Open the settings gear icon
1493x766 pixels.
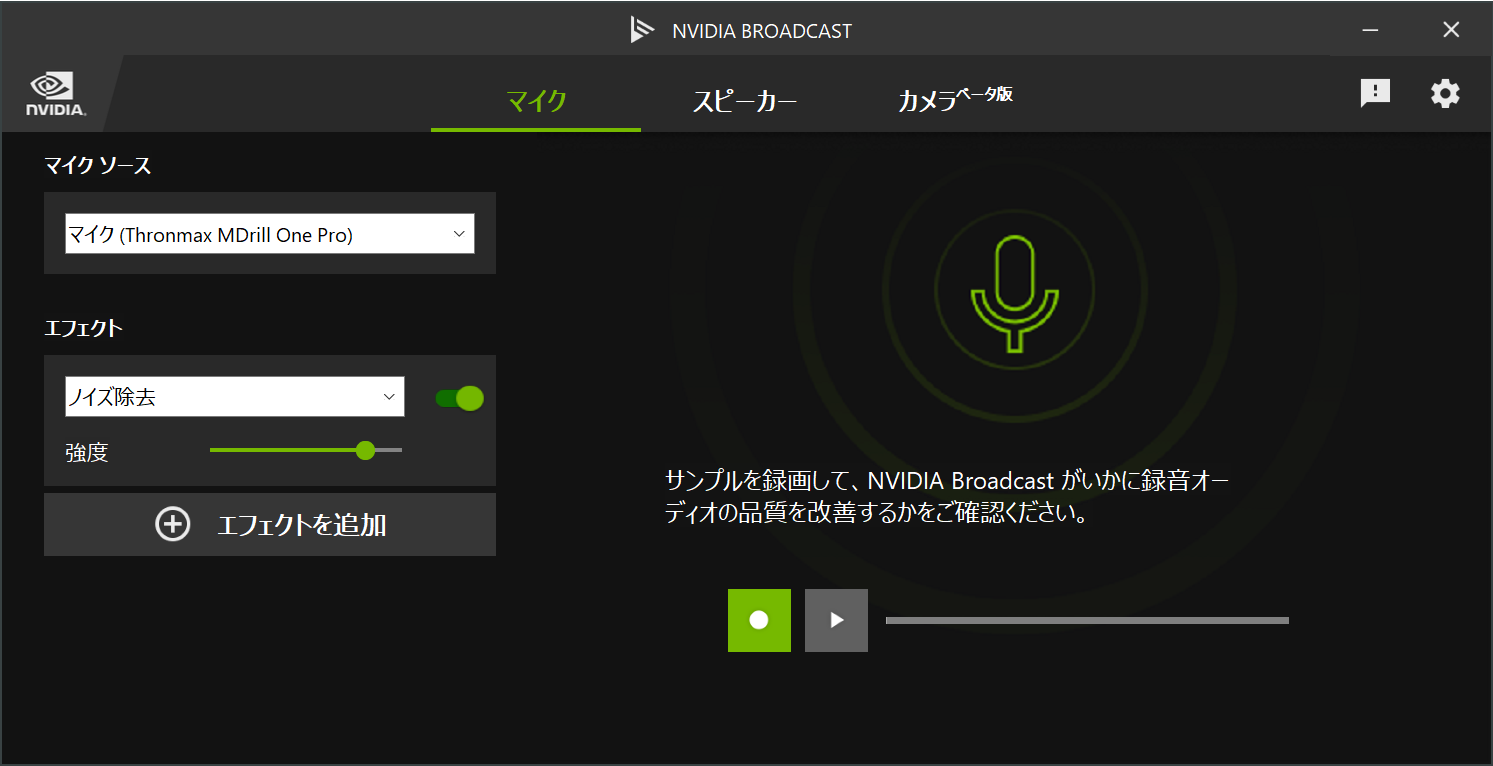(x=1445, y=94)
